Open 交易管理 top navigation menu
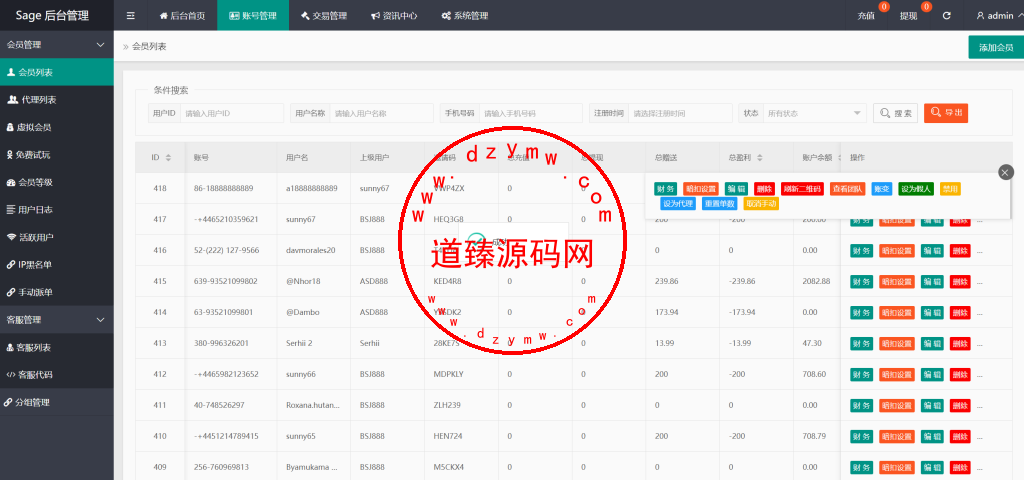The image size is (1024, 480). (x=324, y=16)
